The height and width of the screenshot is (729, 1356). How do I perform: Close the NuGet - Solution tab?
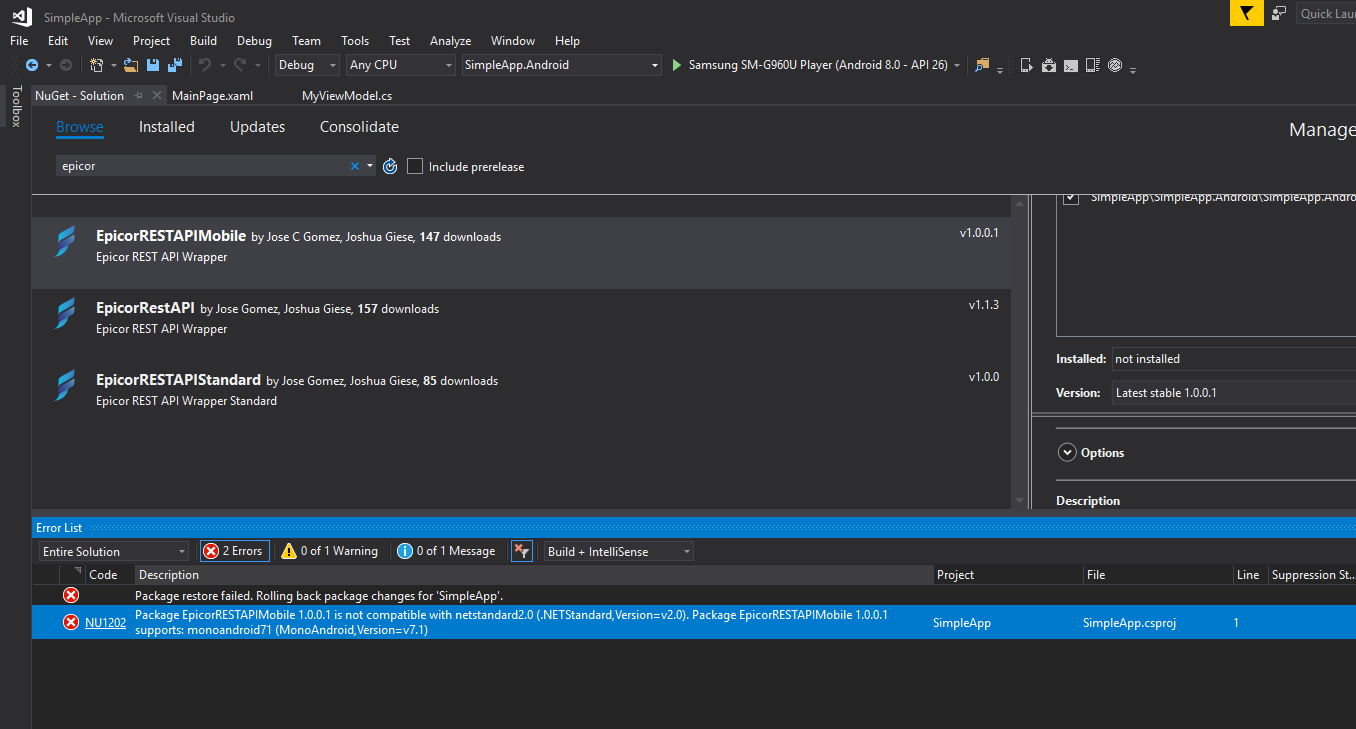(157, 96)
